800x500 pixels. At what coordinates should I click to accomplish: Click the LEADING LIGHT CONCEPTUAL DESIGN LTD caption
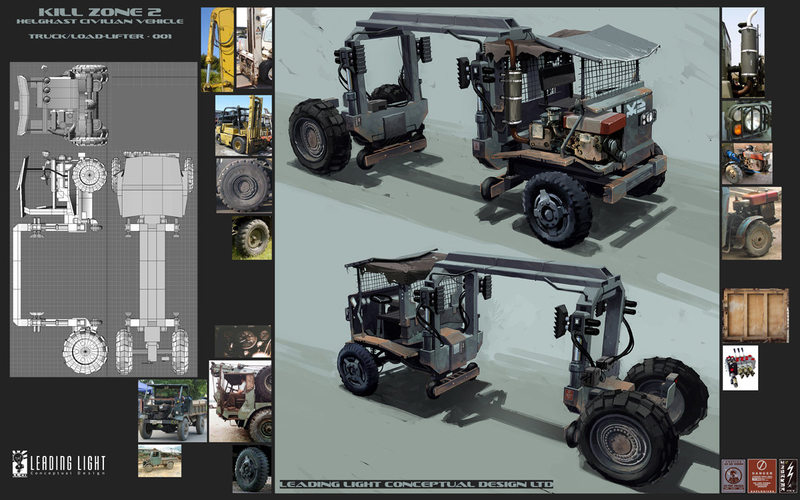[416, 485]
